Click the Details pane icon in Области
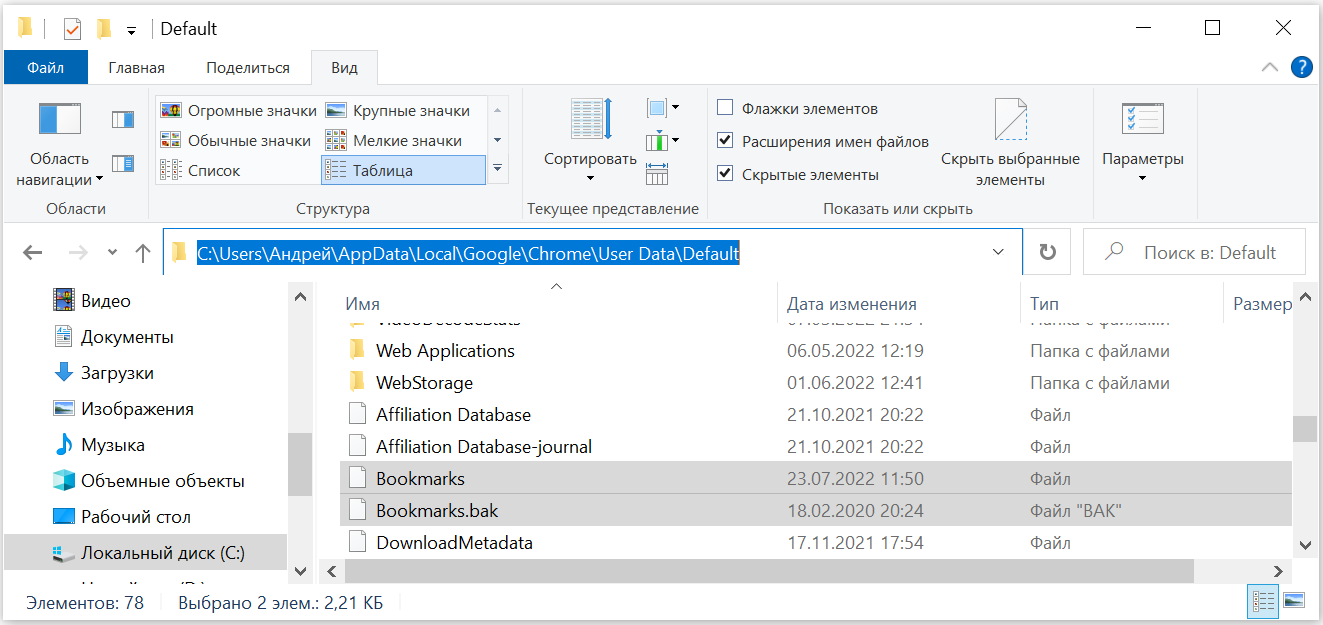 point(123,163)
